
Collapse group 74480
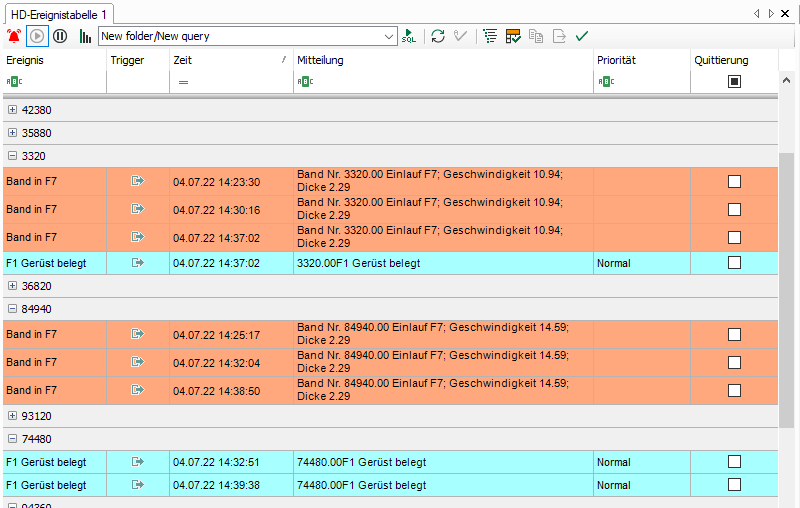tap(13, 439)
